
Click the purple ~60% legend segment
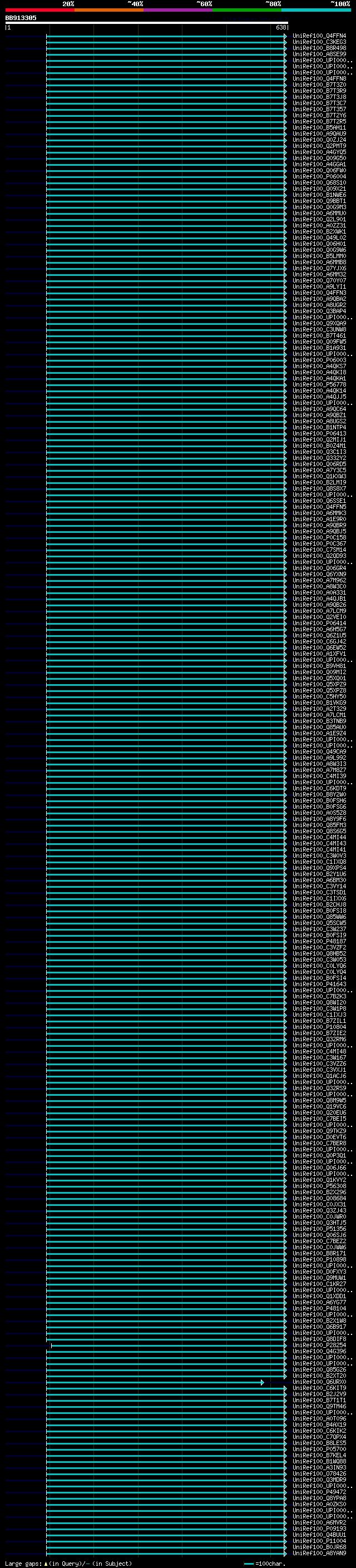[177, 10]
